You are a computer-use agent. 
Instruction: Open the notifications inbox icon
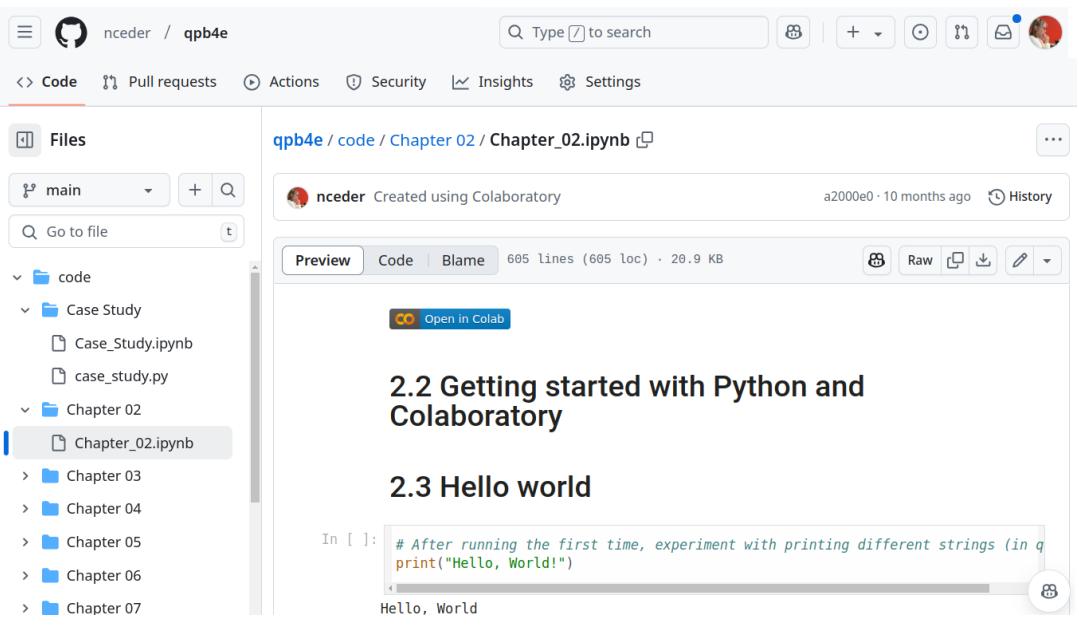1003,33
